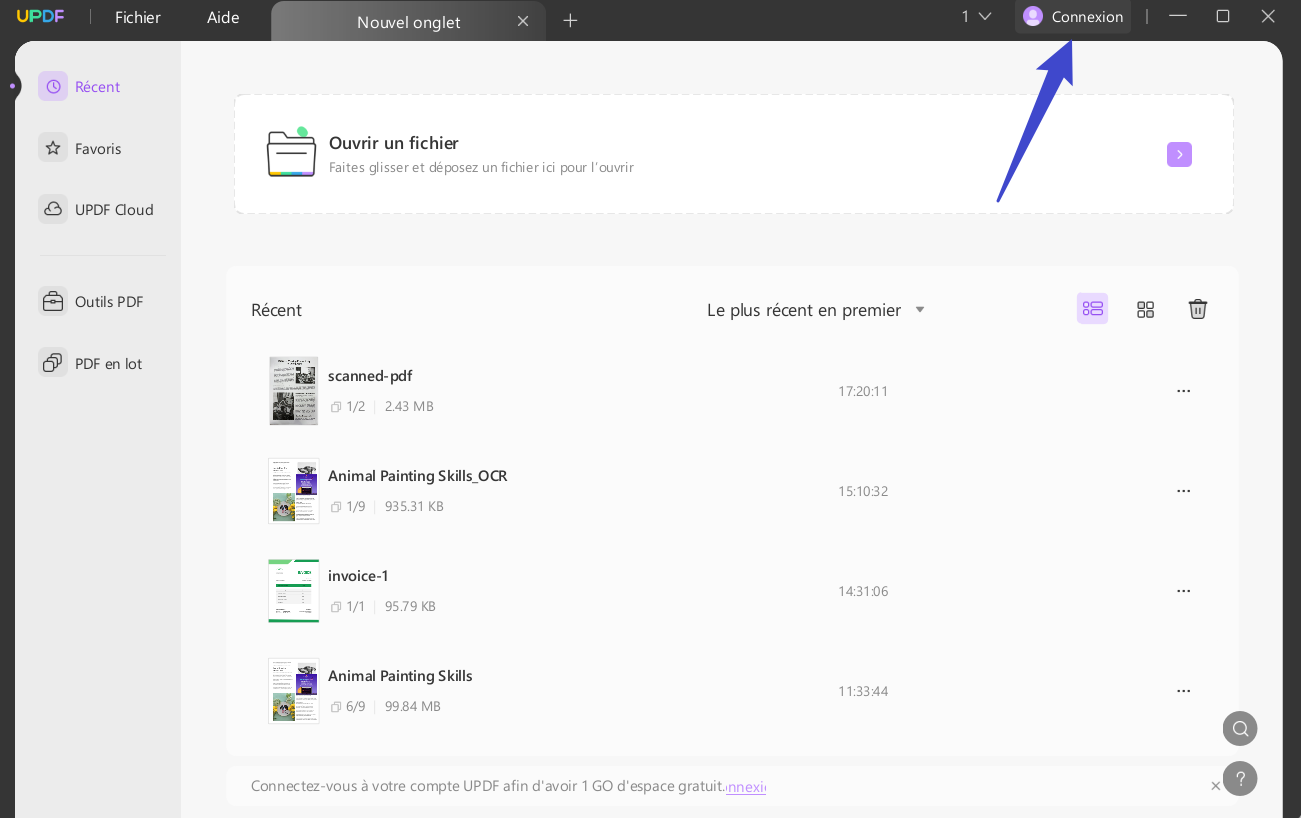1301x818 pixels.
Task: Open the Fichier menu
Action: click(x=138, y=17)
